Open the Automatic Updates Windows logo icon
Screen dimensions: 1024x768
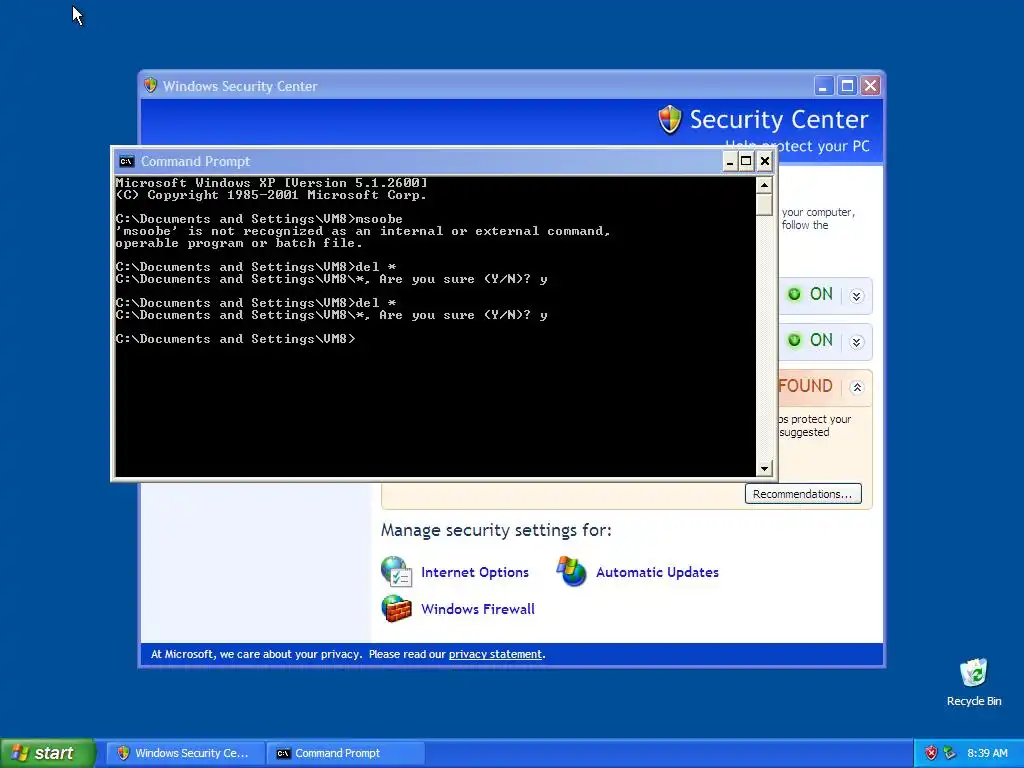(571, 571)
